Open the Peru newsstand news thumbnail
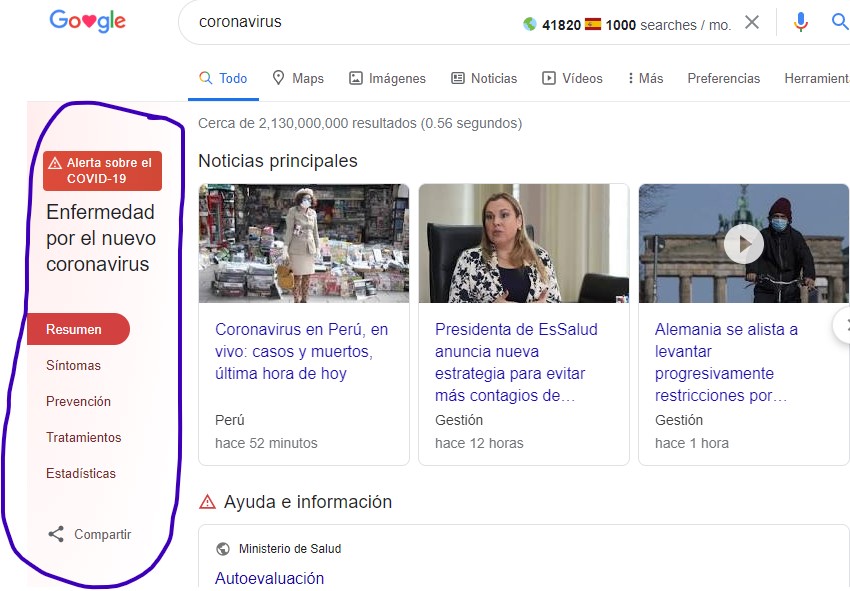Image resolution: width=850 pixels, height=591 pixels. pyautogui.click(x=304, y=243)
